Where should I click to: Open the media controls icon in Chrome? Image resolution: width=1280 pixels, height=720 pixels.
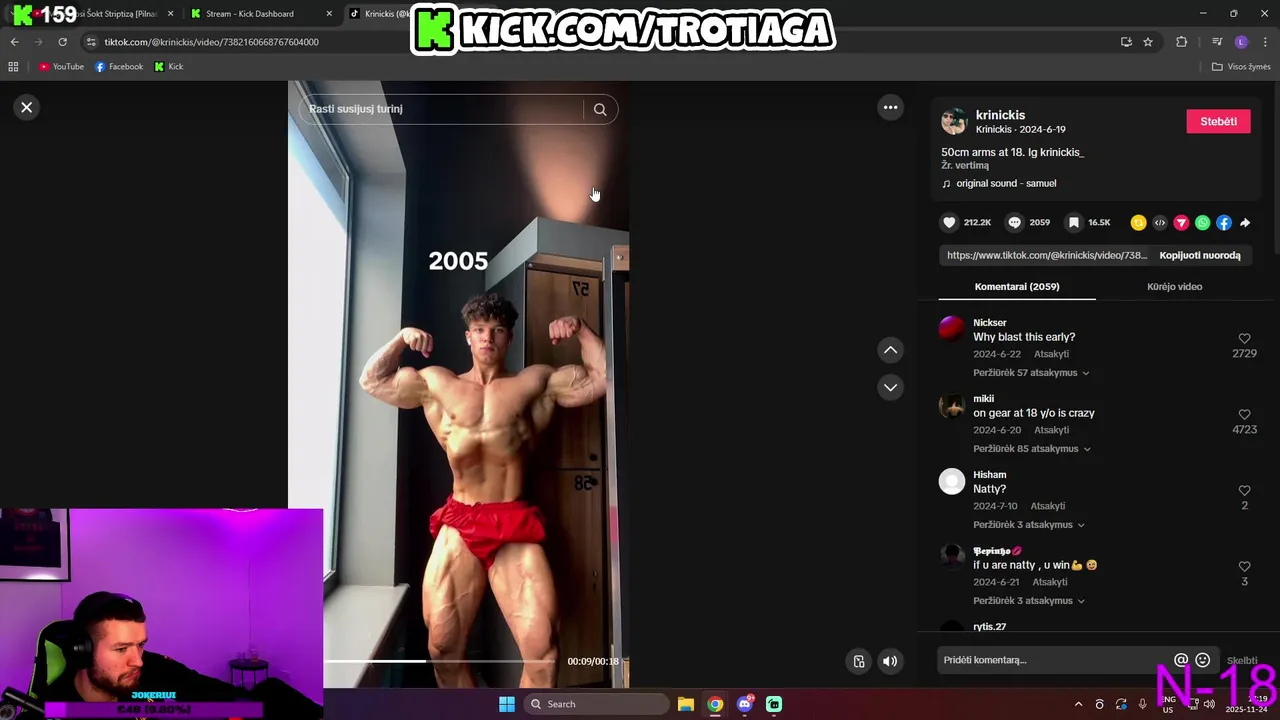[1217, 42]
